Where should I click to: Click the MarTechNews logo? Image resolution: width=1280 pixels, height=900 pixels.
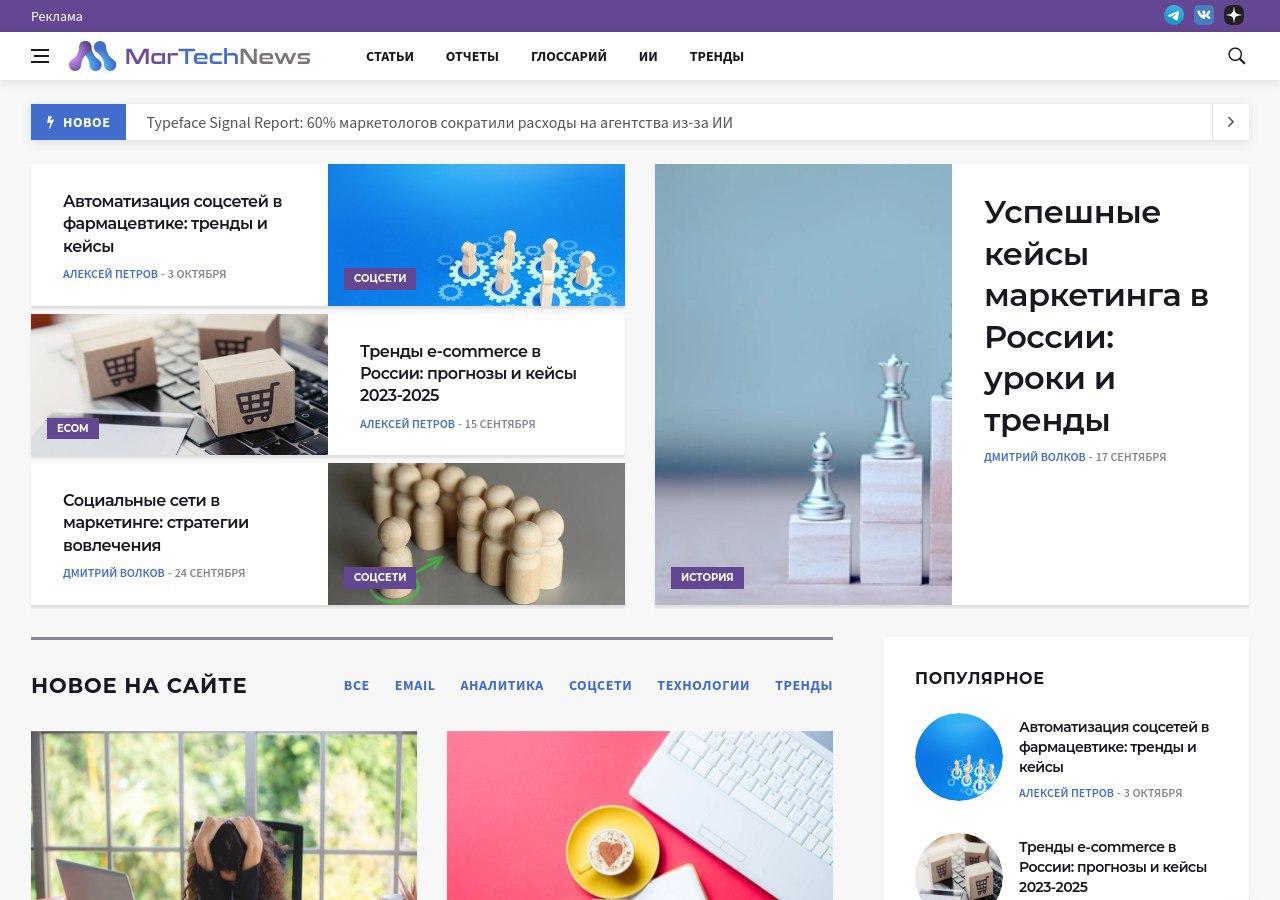[190, 56]
